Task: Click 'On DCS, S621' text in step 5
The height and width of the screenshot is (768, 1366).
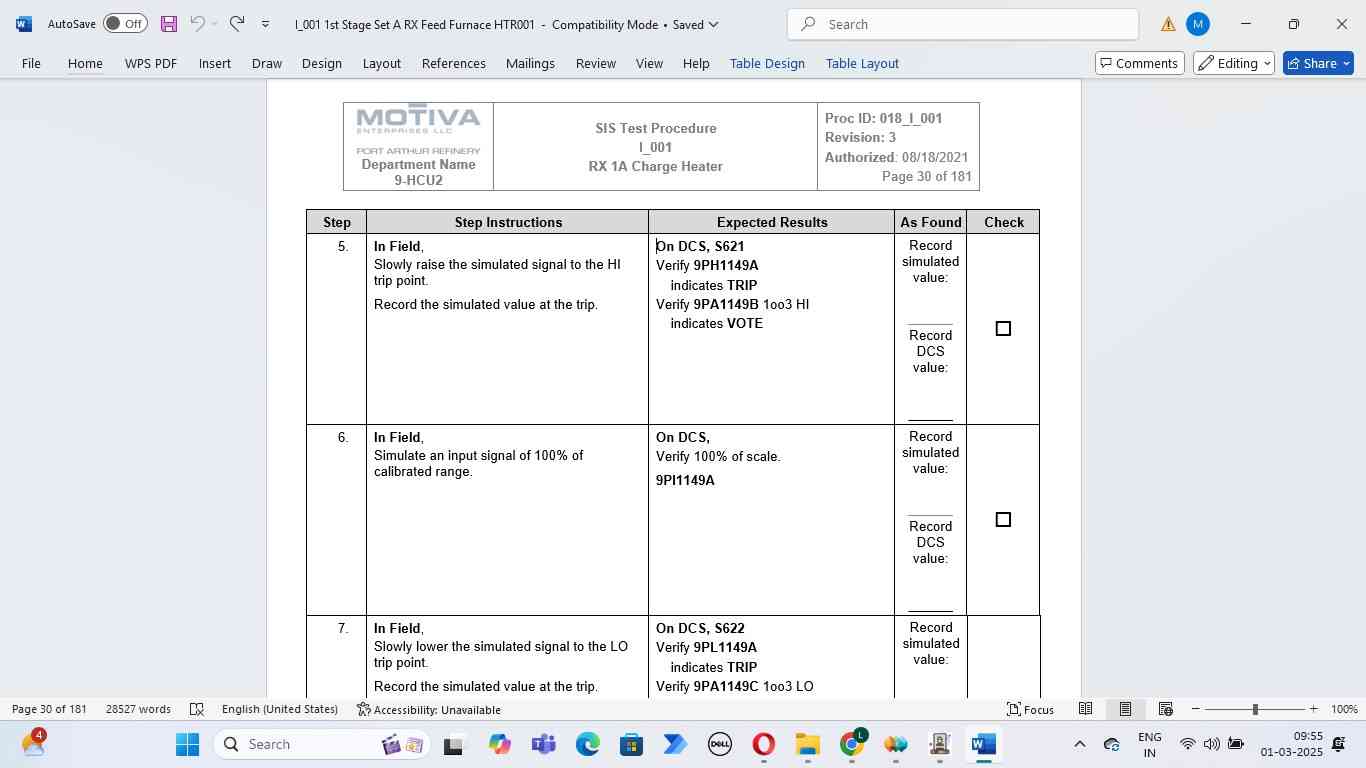Action: tap(700, 246)
